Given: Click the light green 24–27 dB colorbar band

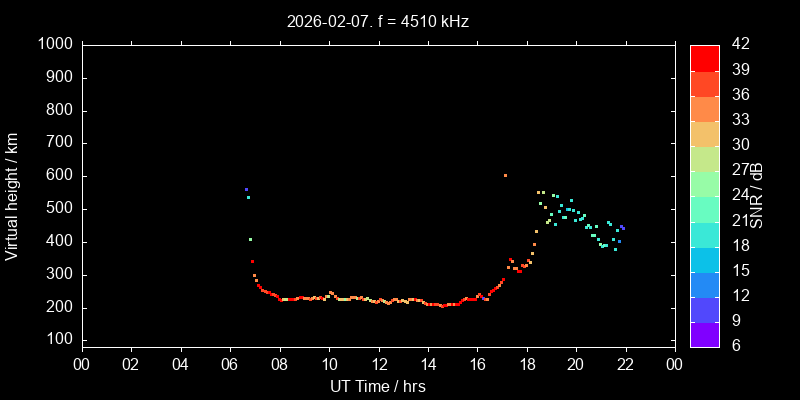Looking at the screenshot, I should pos(704,183).
